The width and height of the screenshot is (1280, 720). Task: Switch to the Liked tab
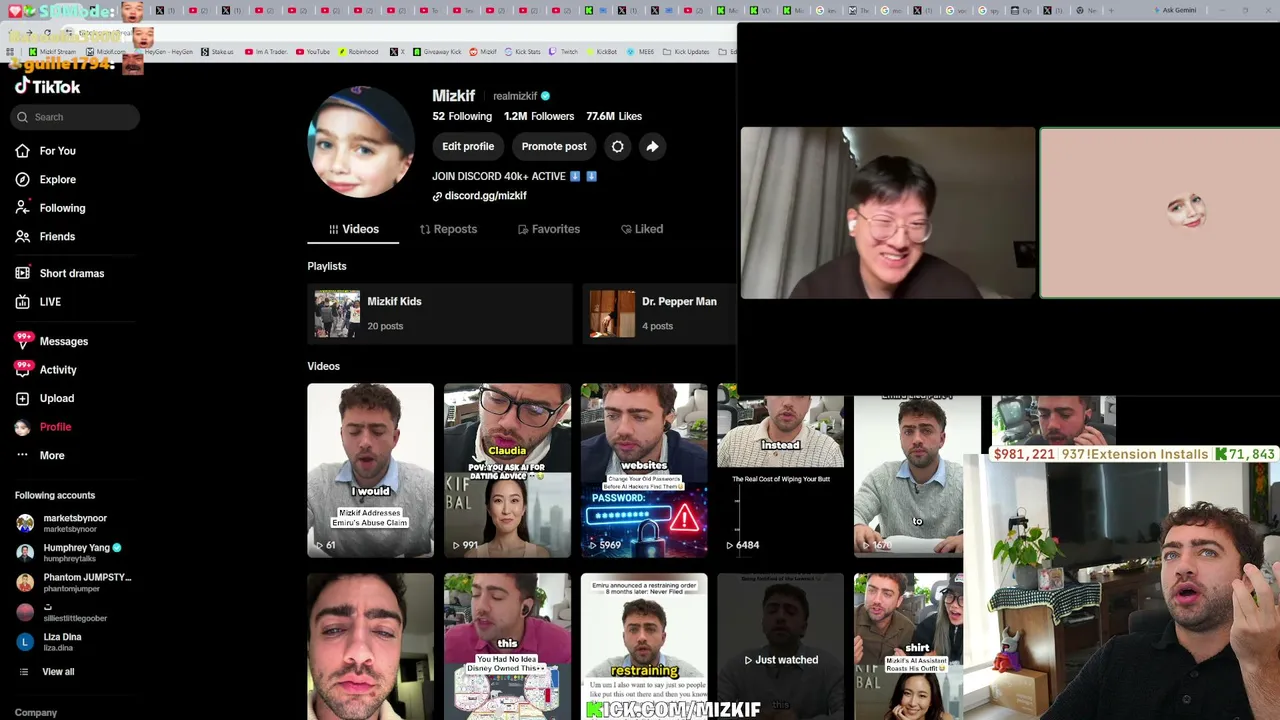click(x=641, y=229)
